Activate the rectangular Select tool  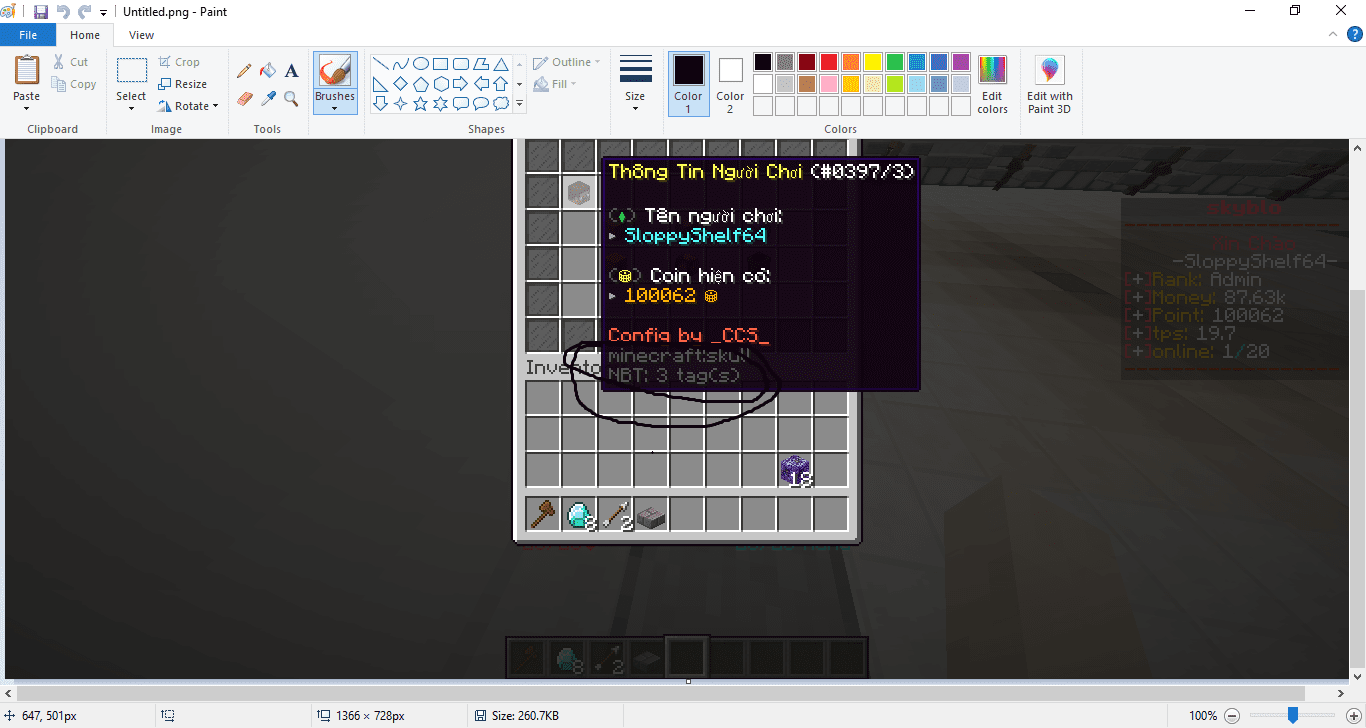131,71
